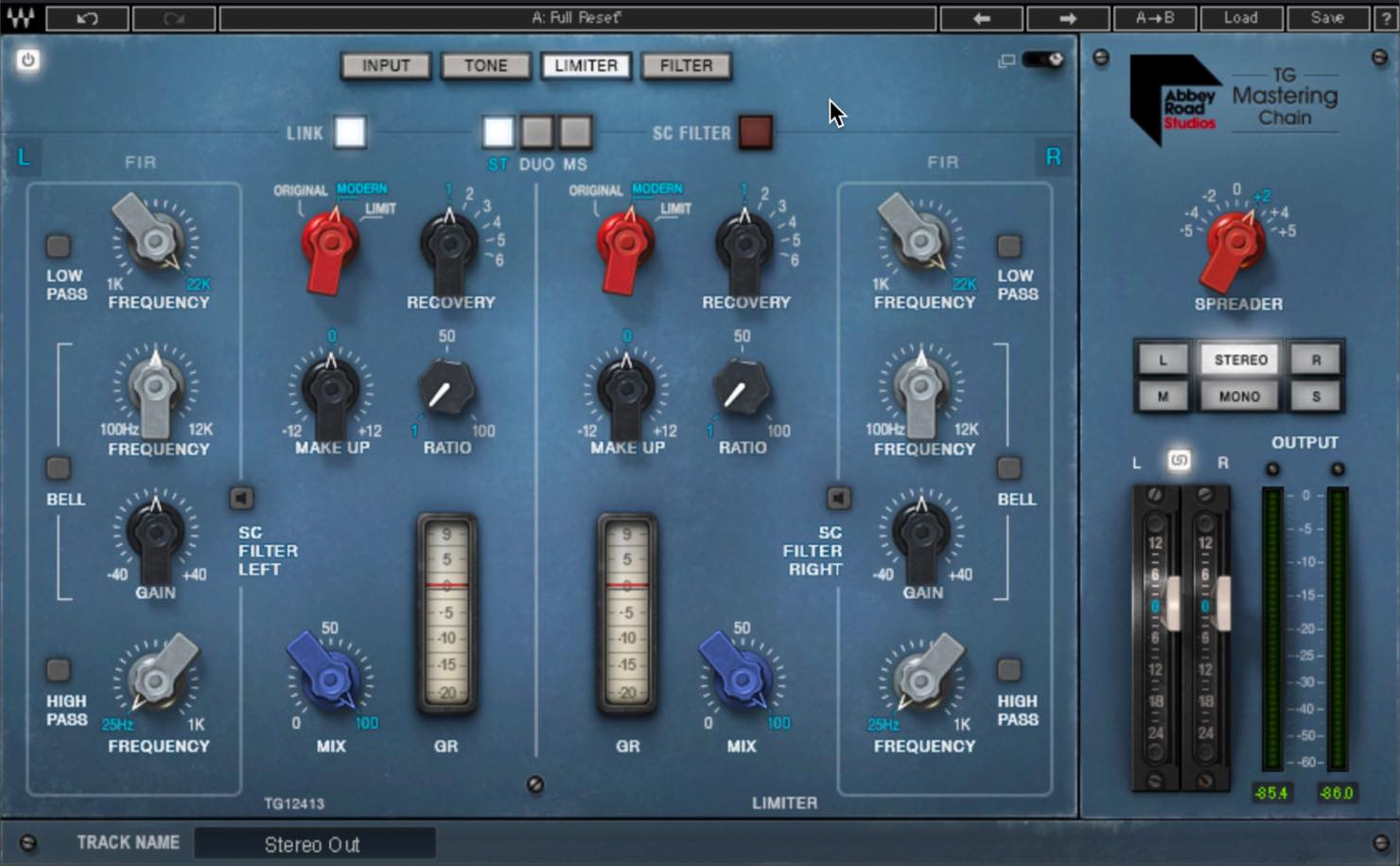Click the right blue Mix knob
The image size is (1400, 866).
pos(739,674)
